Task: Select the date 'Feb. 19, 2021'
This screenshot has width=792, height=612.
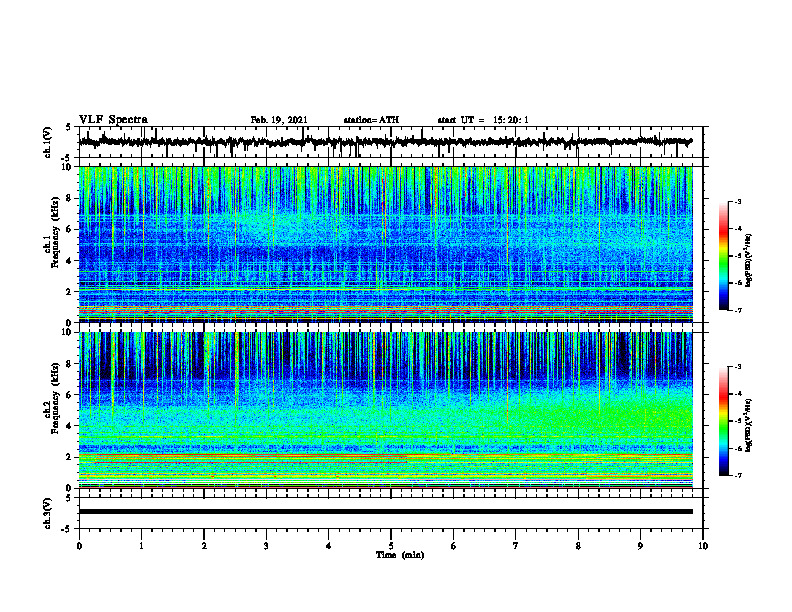Action: click(279, 120)
